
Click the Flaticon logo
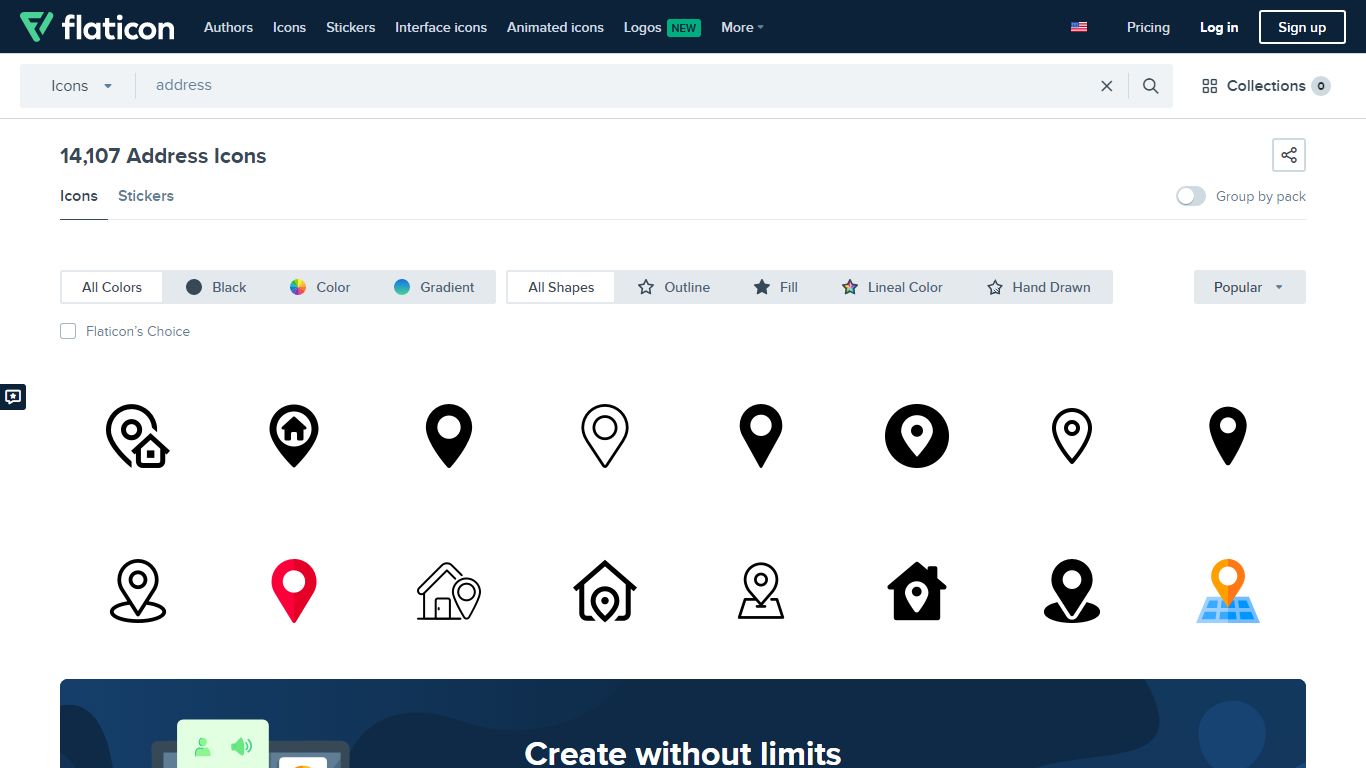[x=97, y=27]
